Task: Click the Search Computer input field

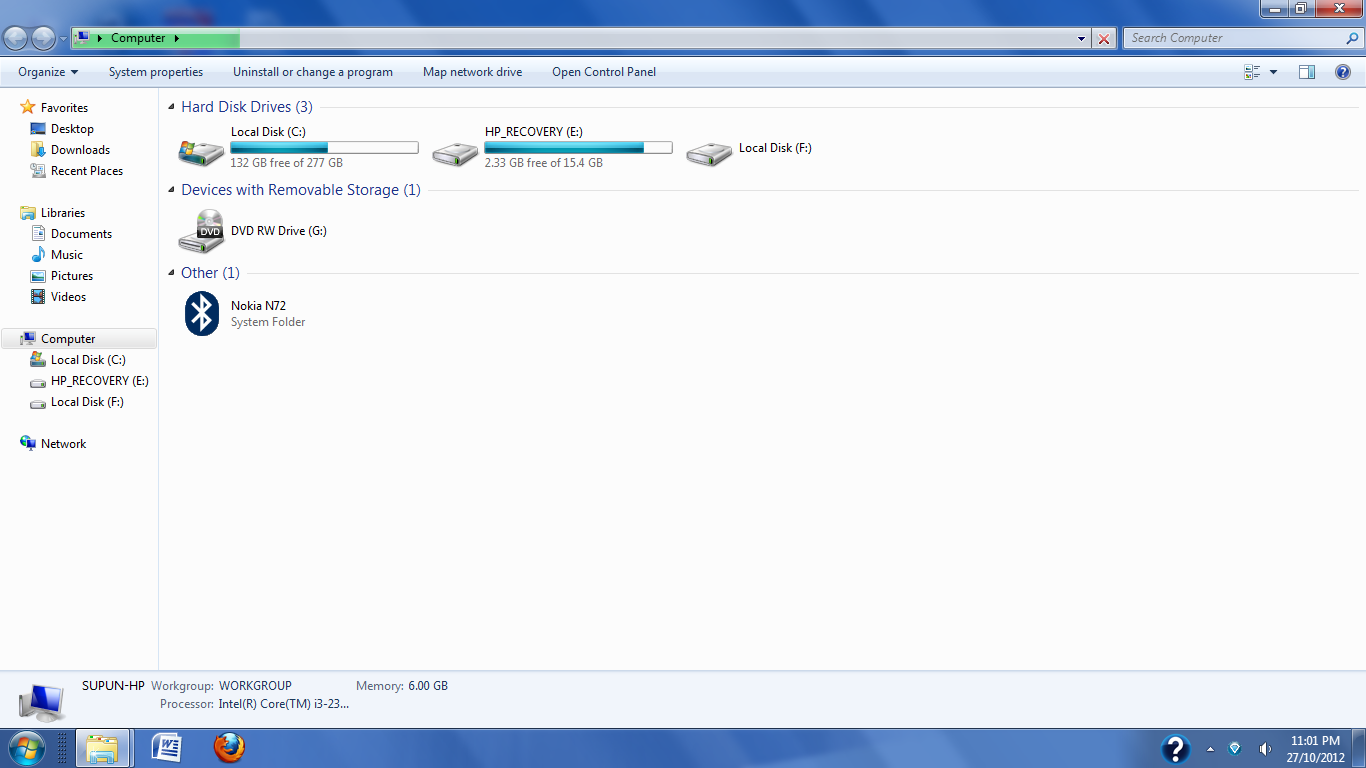Action: pyautogui.click(x=1233, y=38)
